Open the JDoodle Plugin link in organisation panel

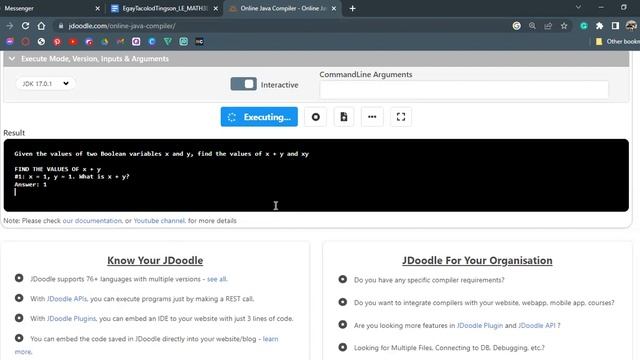[x=480, y=325]
